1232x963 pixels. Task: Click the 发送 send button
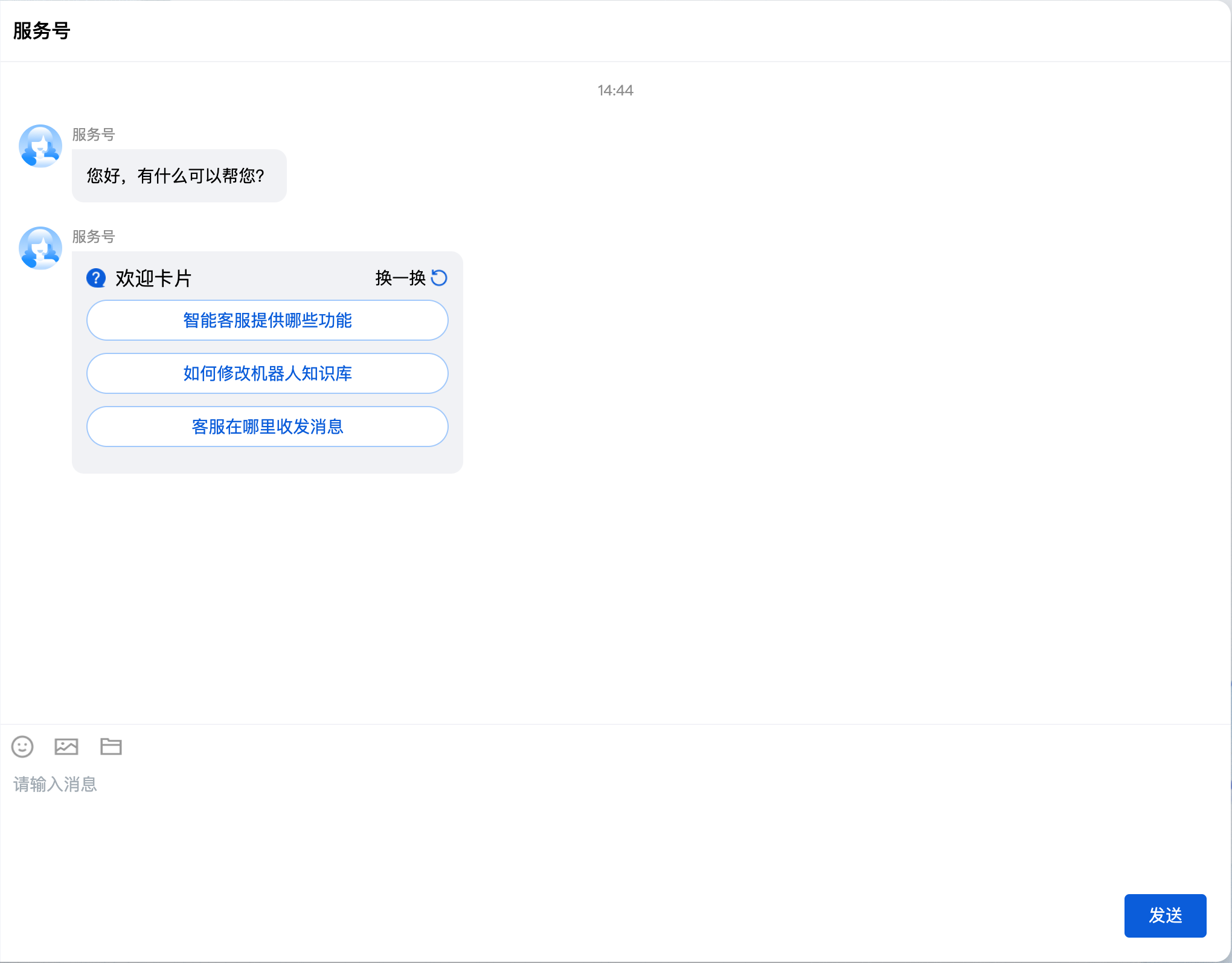(x=1165, y=916)
